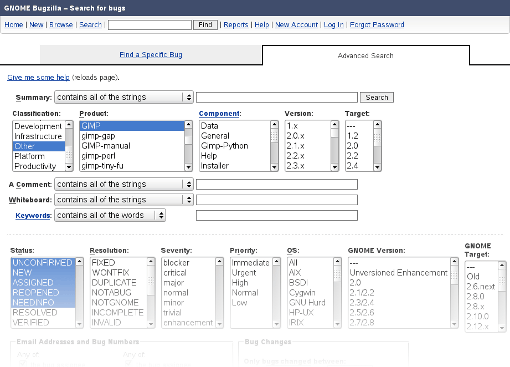
Task: Select enhancement in Severity list
Action: pos(189,323)
